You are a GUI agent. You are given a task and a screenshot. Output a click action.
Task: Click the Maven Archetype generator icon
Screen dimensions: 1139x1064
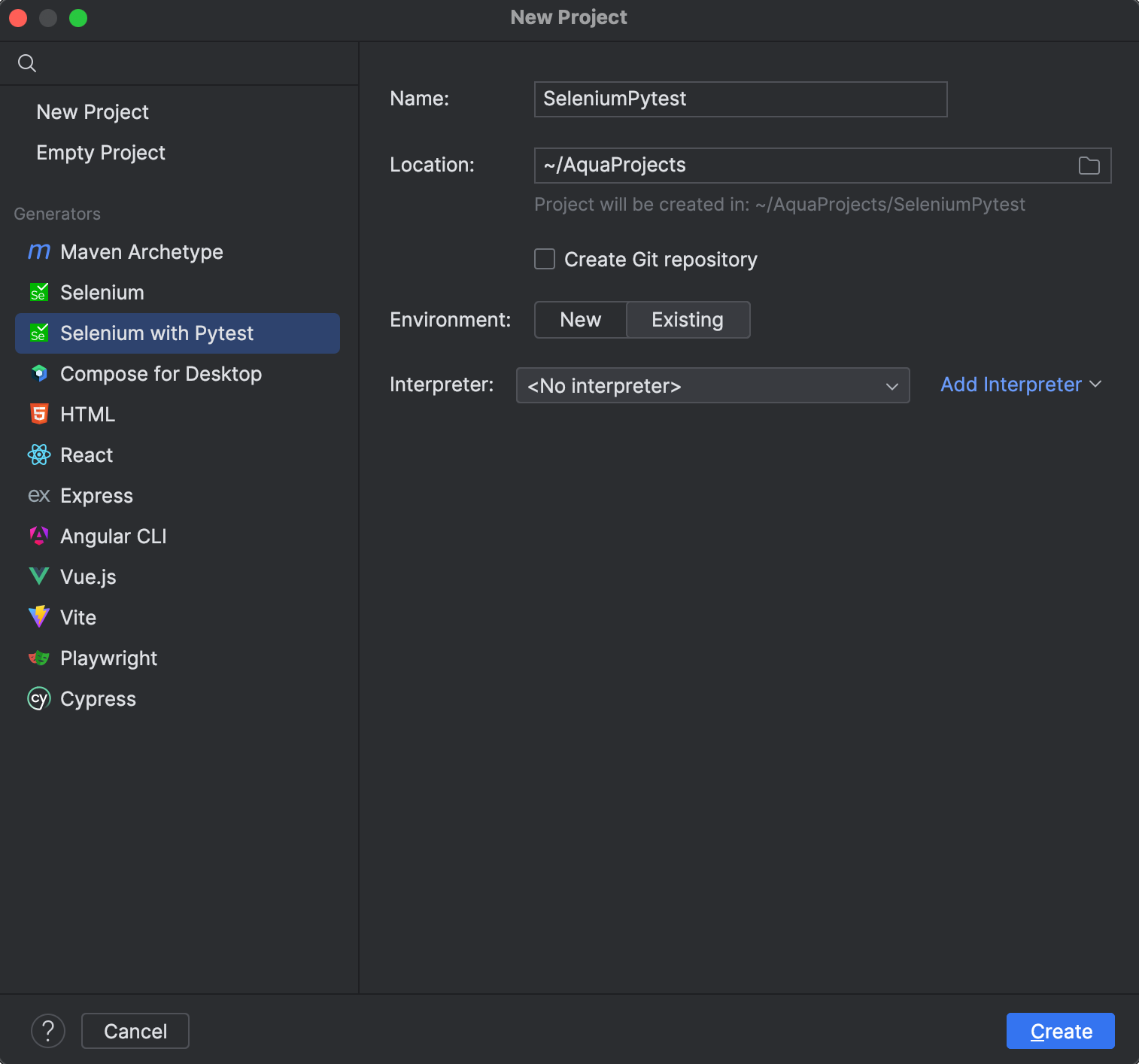point(39,252)
